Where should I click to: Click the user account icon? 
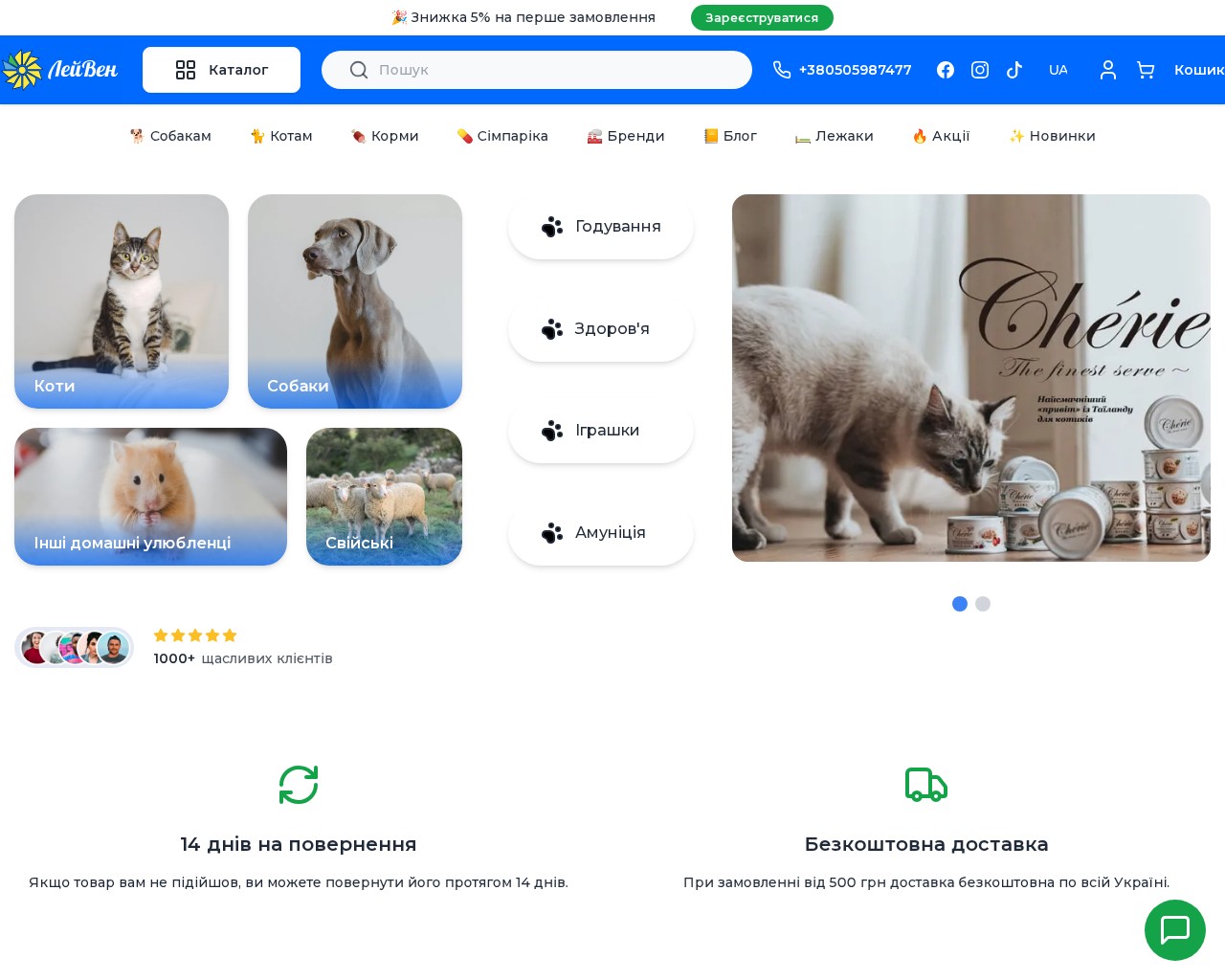click(x=1108, y=70)
